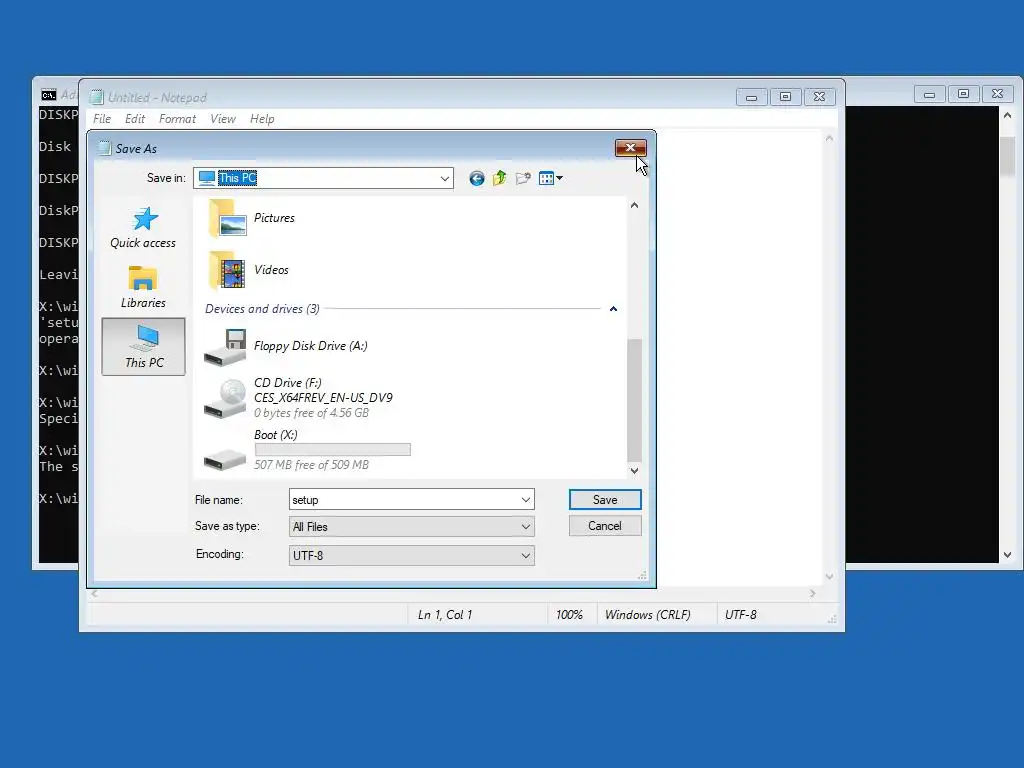
Task: Open Notepad View menu
Action: point(223,119)
